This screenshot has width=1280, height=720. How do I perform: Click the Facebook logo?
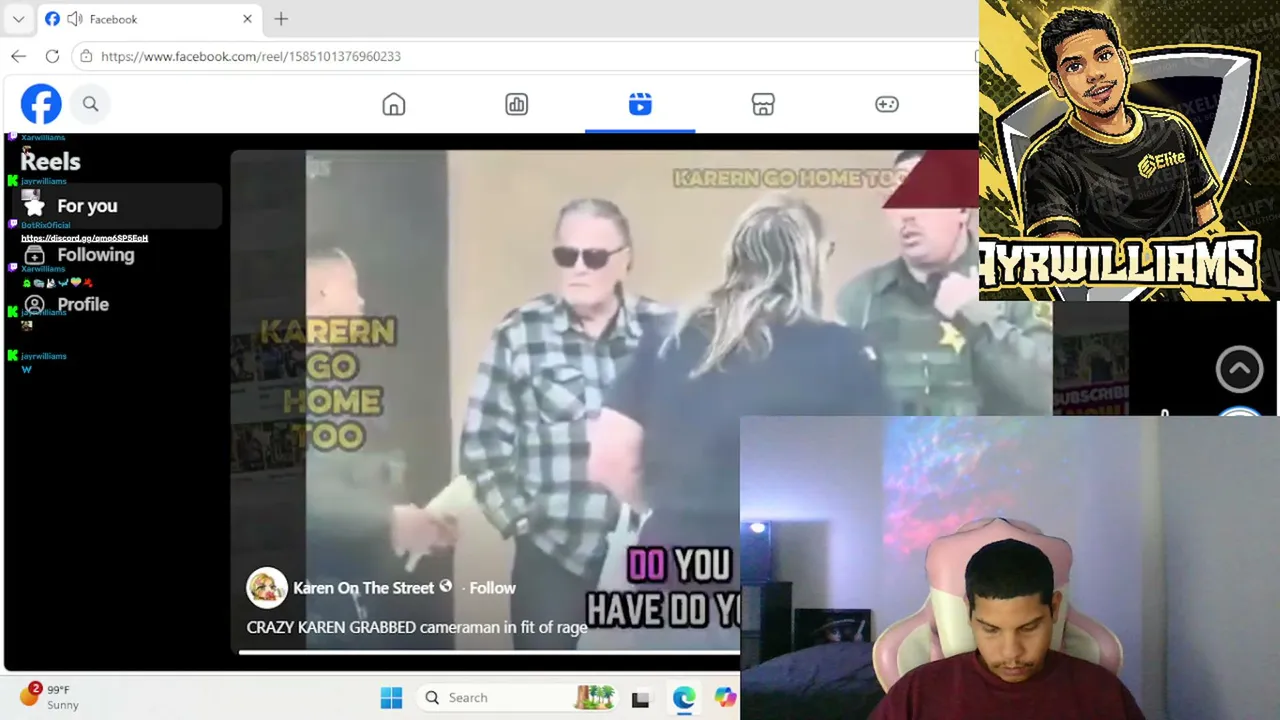(x=41, y=104)
